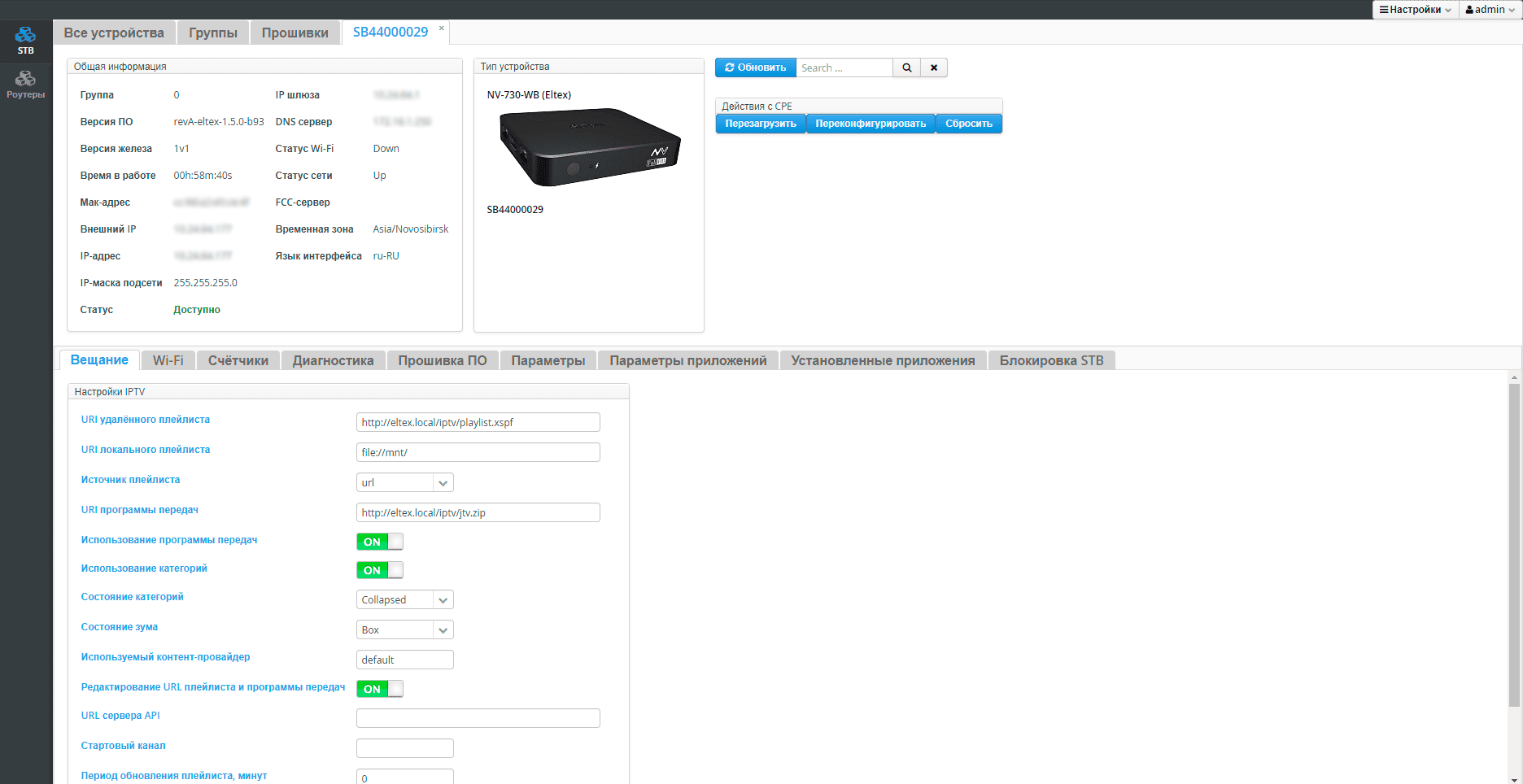Screen dimensions: 1523x784
Task: Switch to the Диагностика tab
Action: 333,360
